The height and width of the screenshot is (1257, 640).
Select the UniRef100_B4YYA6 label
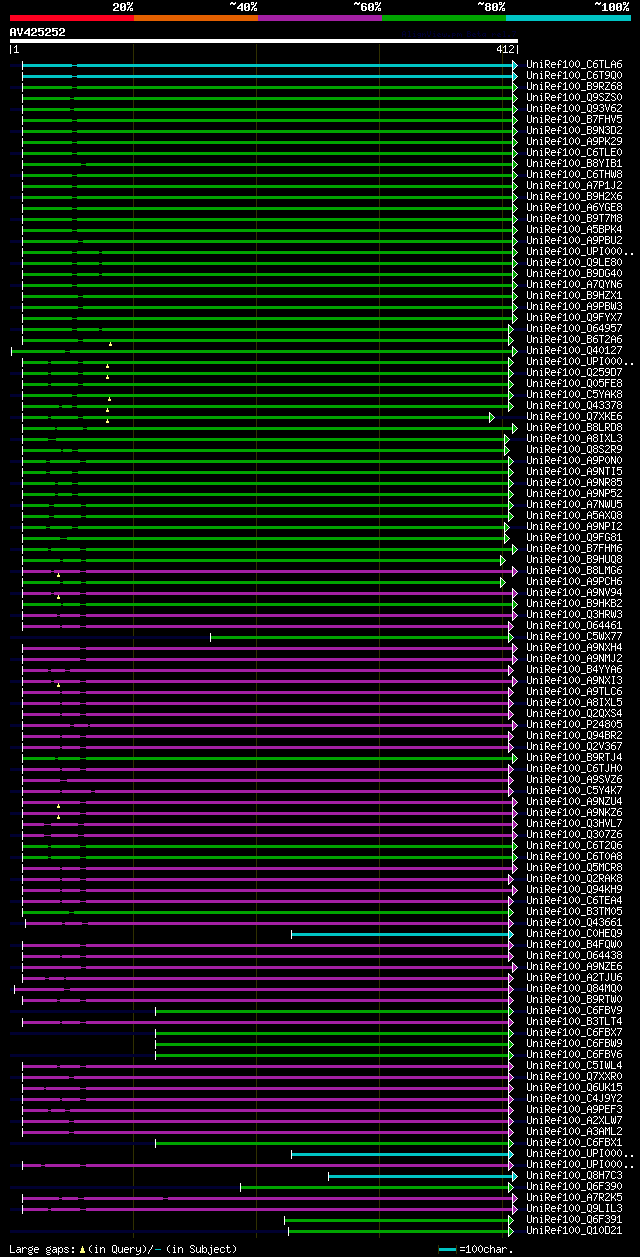[574, 669]
